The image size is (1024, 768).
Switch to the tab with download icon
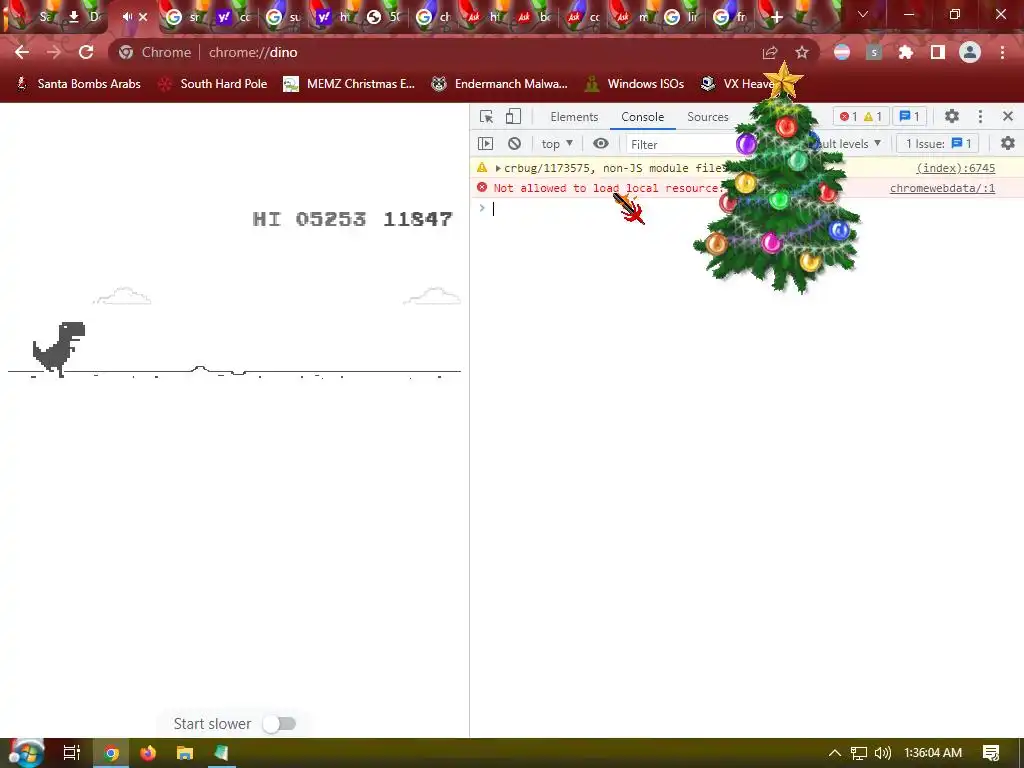84,18
